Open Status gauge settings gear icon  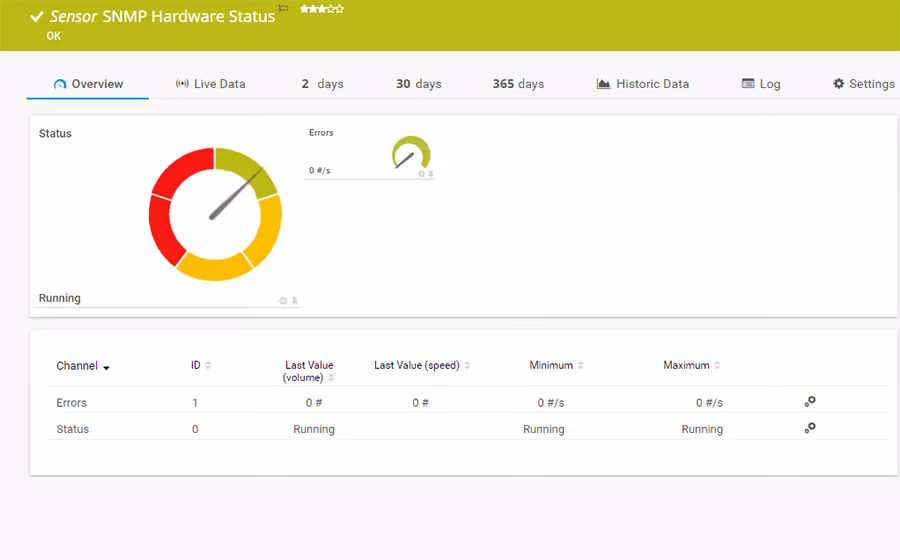click(x=283, y=301)
